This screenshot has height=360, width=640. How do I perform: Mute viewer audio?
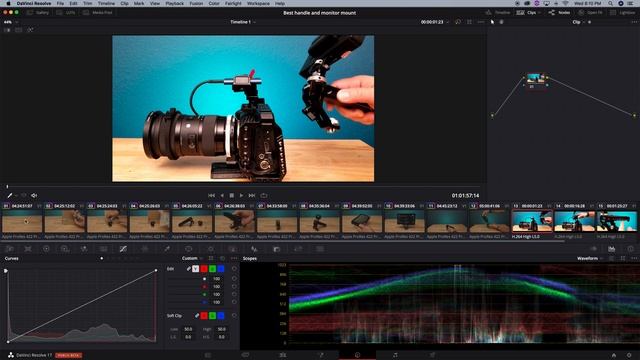pyautogui.click(x=34, y=196)
